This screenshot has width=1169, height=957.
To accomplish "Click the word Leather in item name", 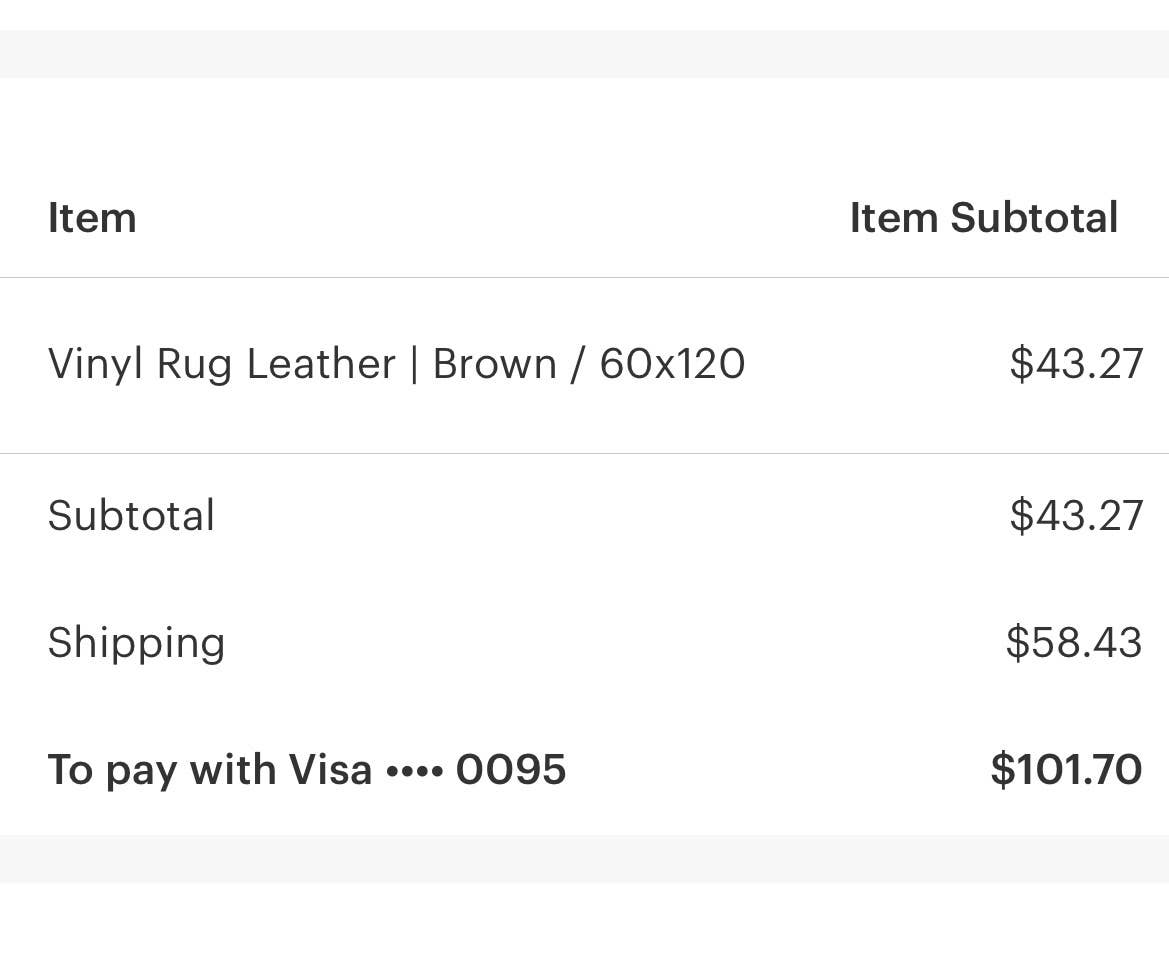I will click(x=321, y=364).
